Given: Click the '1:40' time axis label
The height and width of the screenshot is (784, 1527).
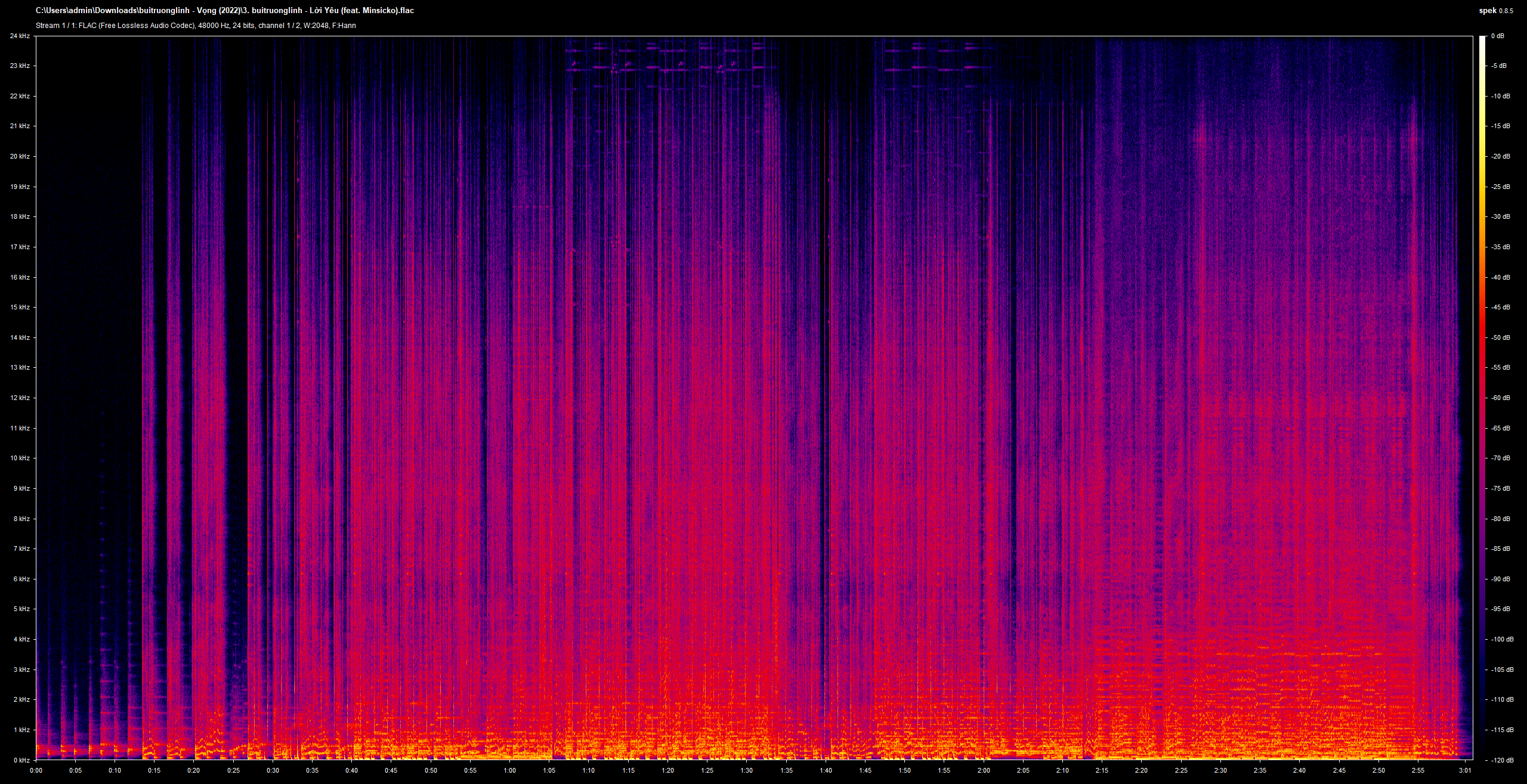Looking at the screenshot, I should [x=826, y=770].
